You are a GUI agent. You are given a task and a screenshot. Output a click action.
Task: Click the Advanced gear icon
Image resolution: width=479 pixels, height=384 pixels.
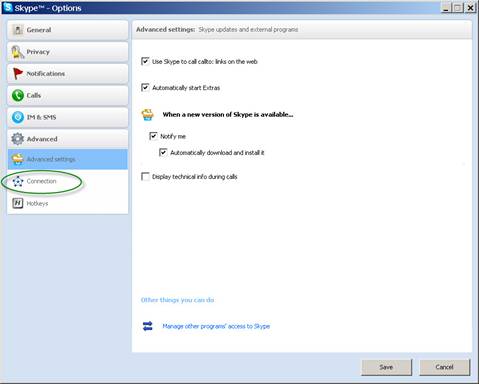click(18, 139)
